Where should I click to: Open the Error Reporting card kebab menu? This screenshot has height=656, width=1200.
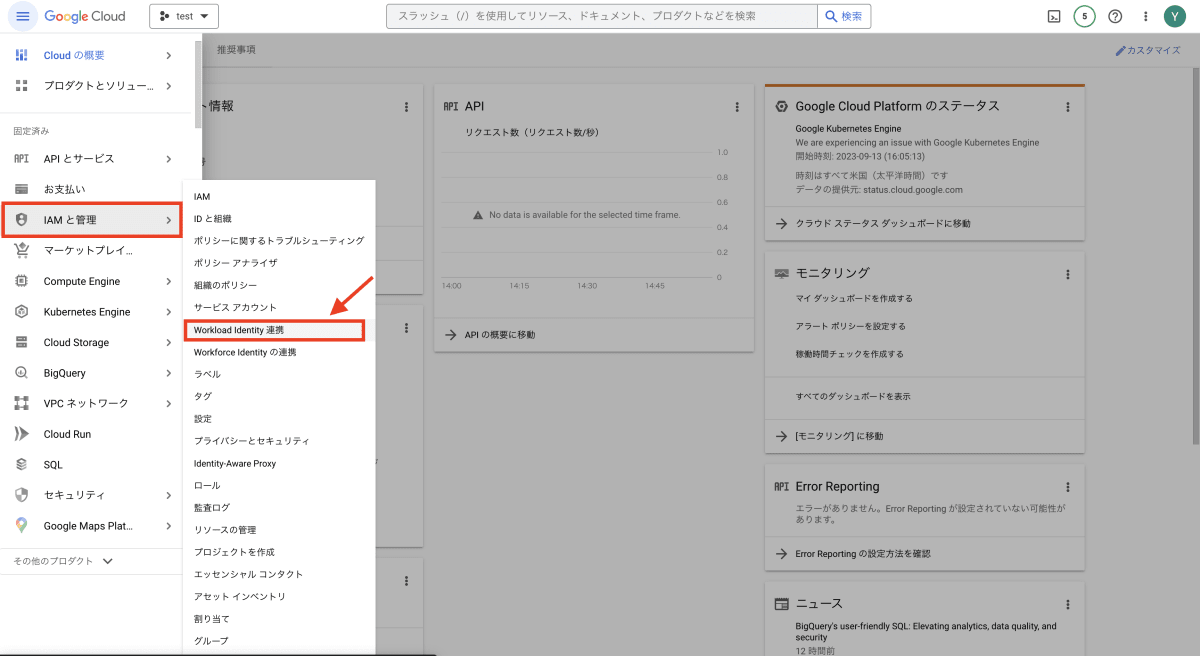pyautogui.click(x=1067, y=487)
